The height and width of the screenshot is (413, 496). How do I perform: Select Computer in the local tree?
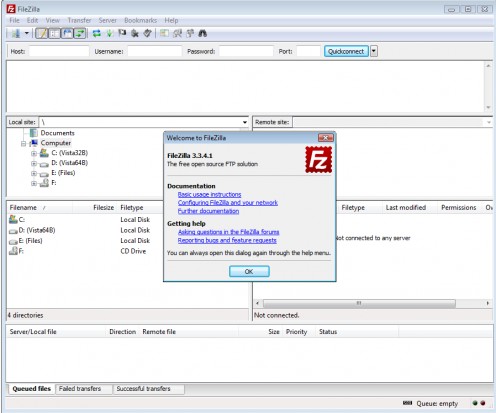click(x=56, y=143)
